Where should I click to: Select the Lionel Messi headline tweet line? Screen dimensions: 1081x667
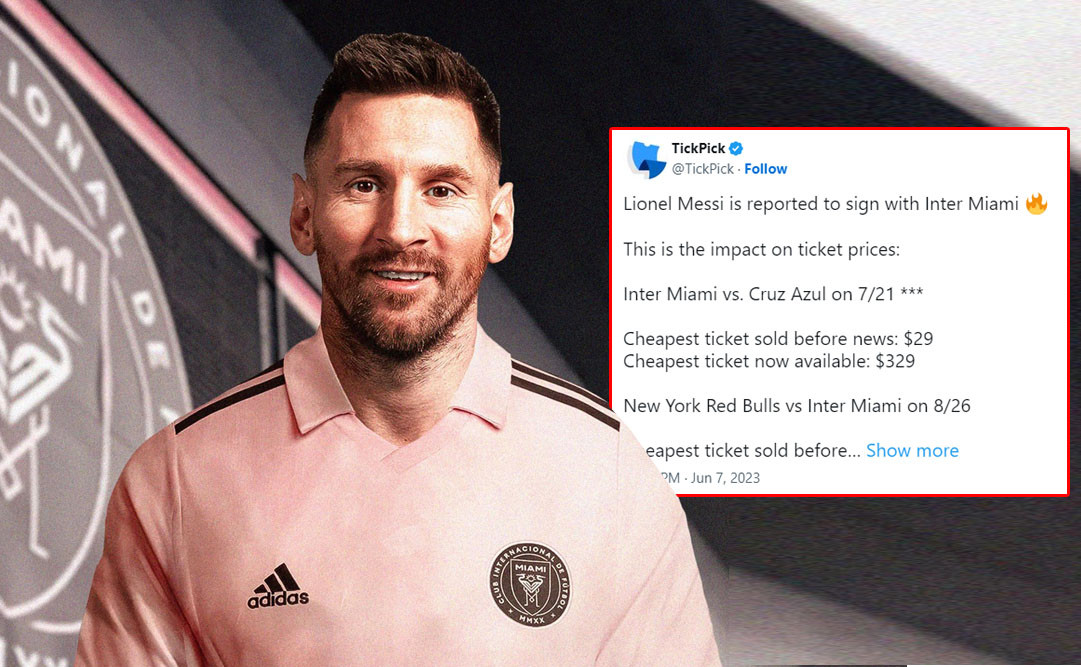(820, 204)
